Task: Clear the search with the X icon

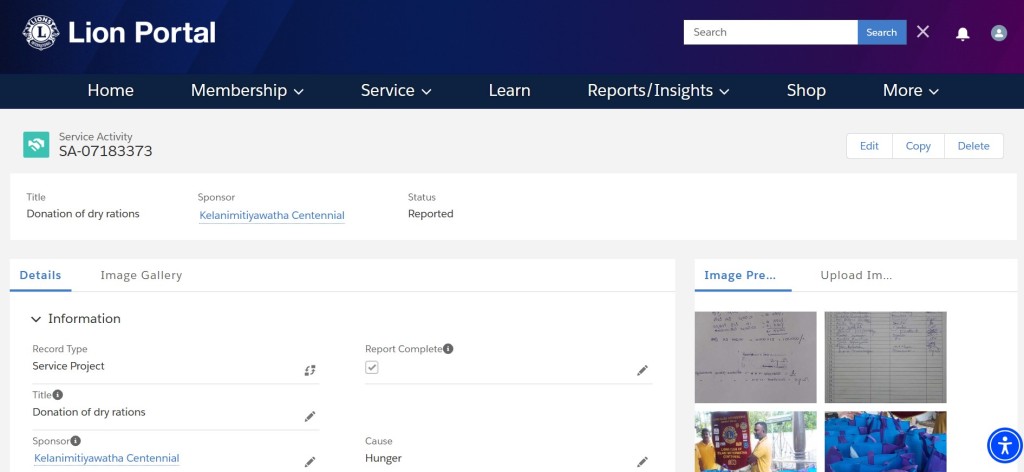Action: [x=922, y=31]
